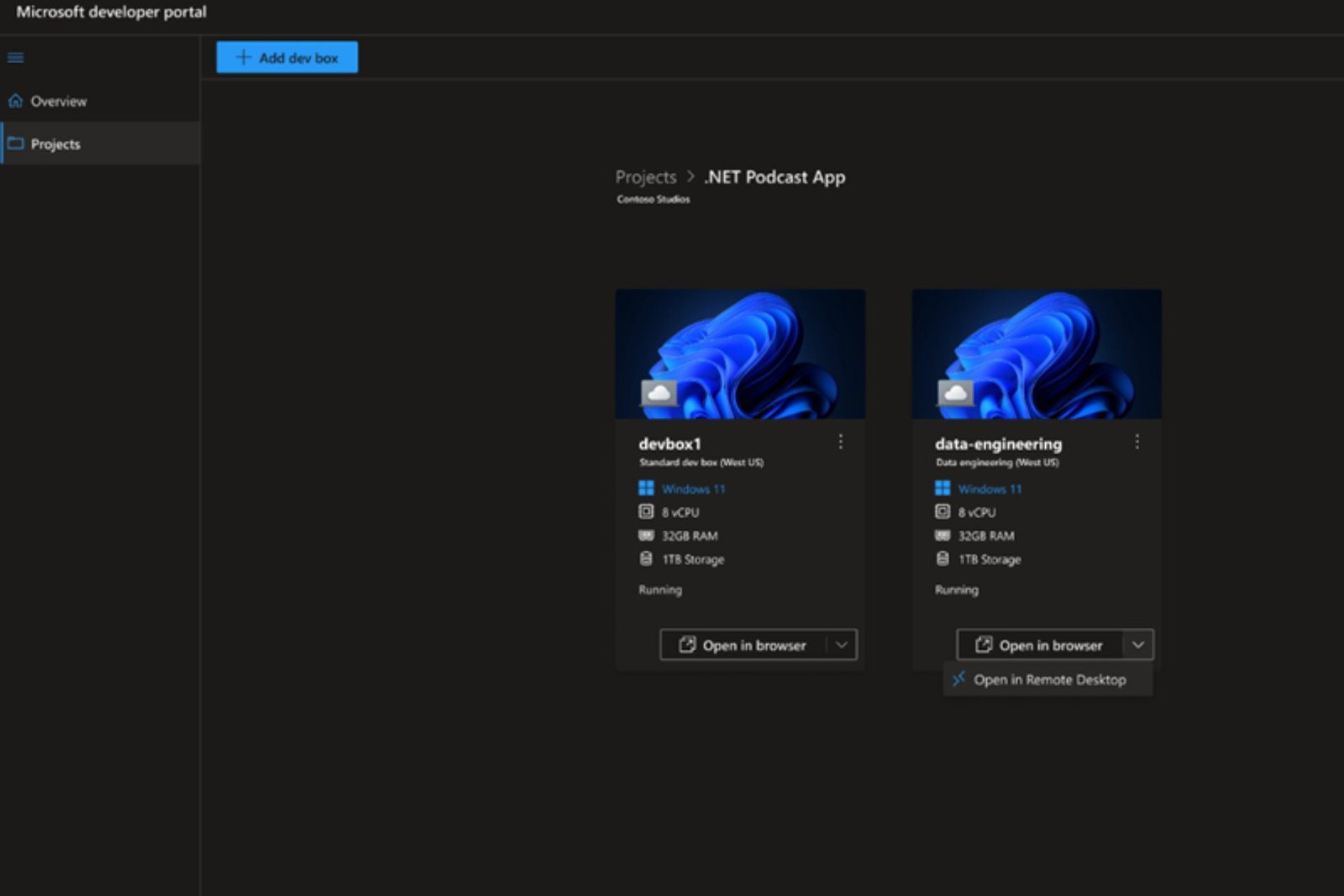Click the RAM icon on devbox1
The width and height of the screenshot is (1344, 896).
pyautogui.click(x=646, y=535)
